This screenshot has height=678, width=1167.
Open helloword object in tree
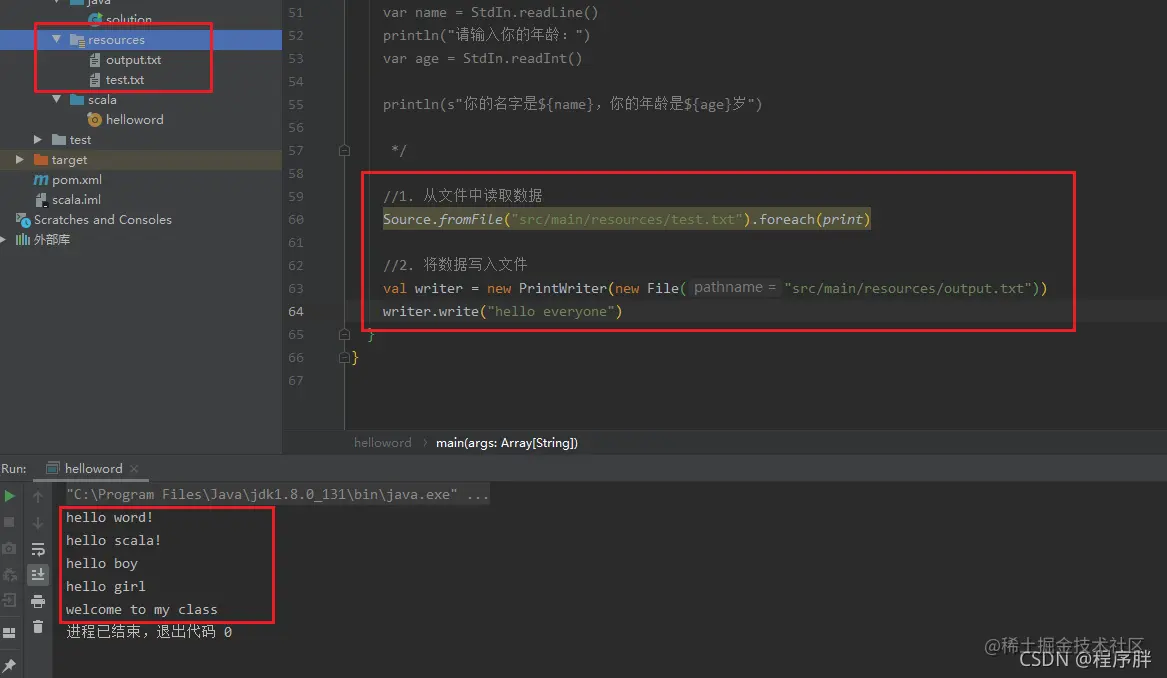[135, 119]
